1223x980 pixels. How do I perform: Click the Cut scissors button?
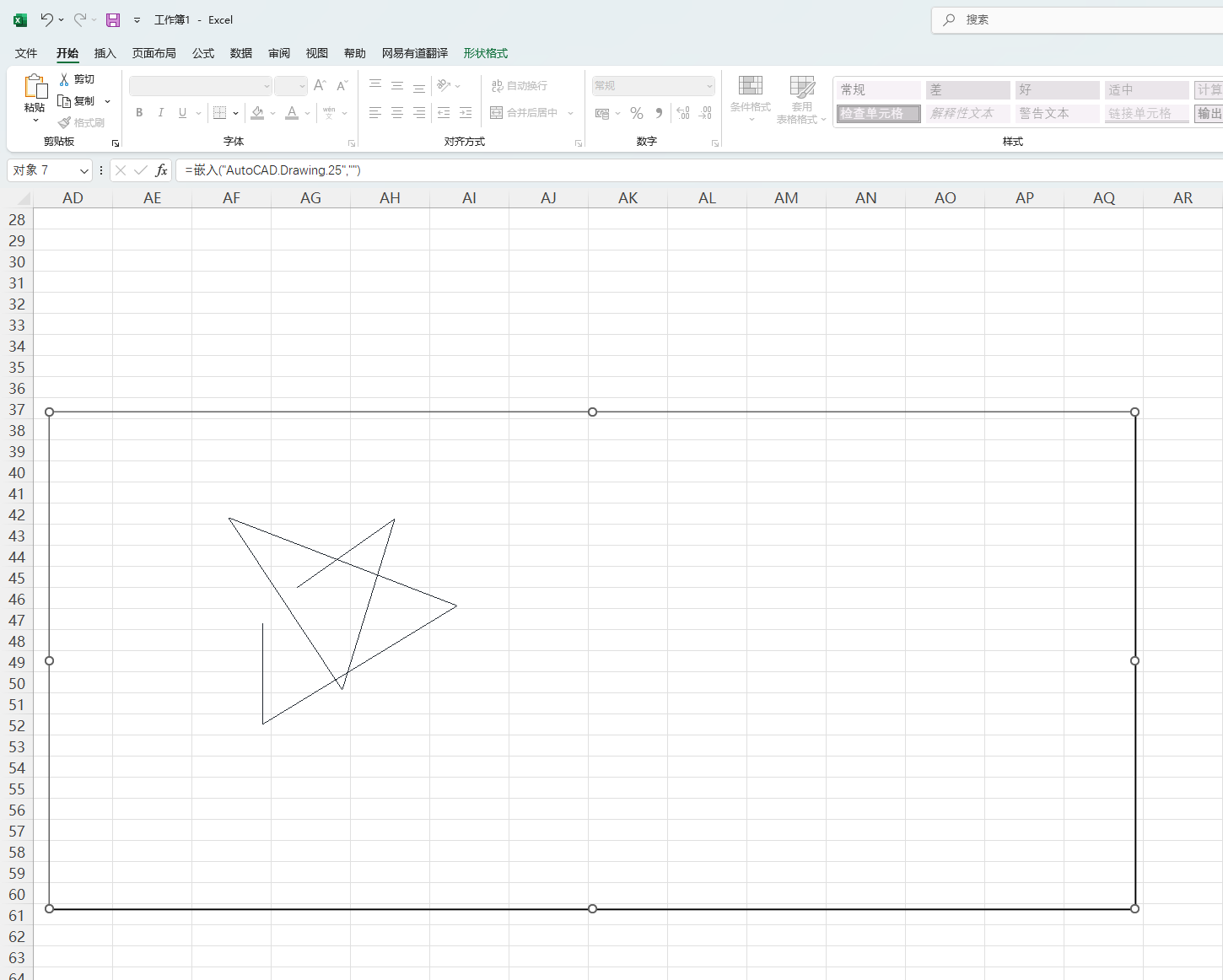pos(77,79)
